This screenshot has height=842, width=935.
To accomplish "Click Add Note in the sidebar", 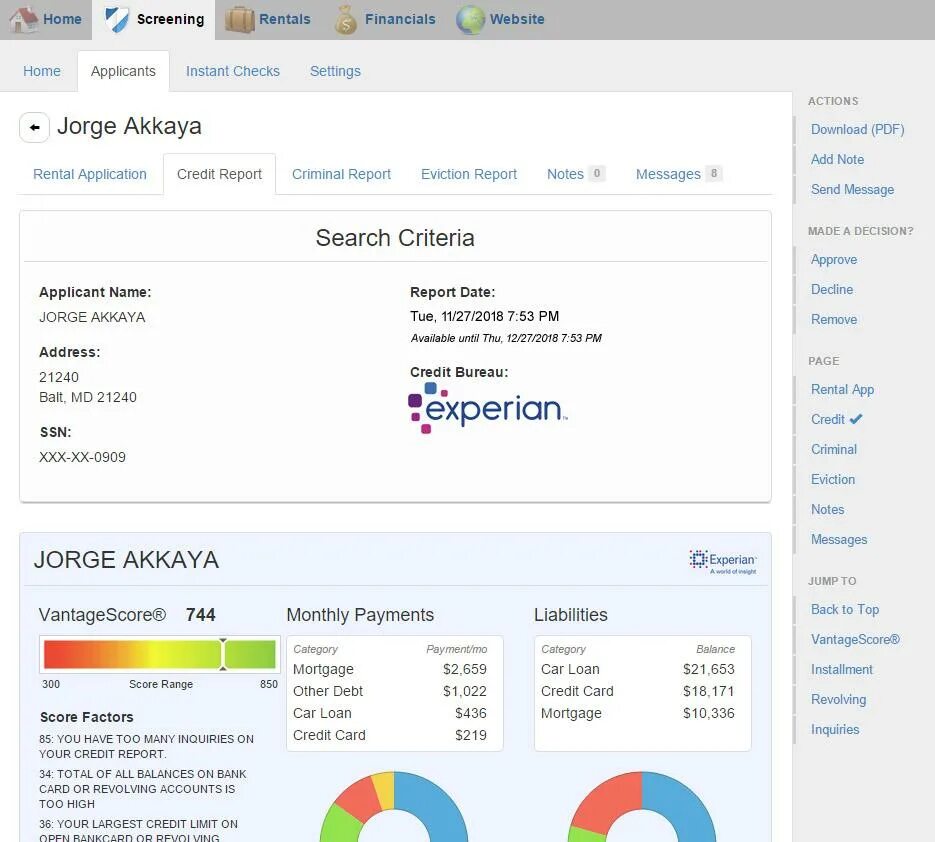I will tap(837, 159).
